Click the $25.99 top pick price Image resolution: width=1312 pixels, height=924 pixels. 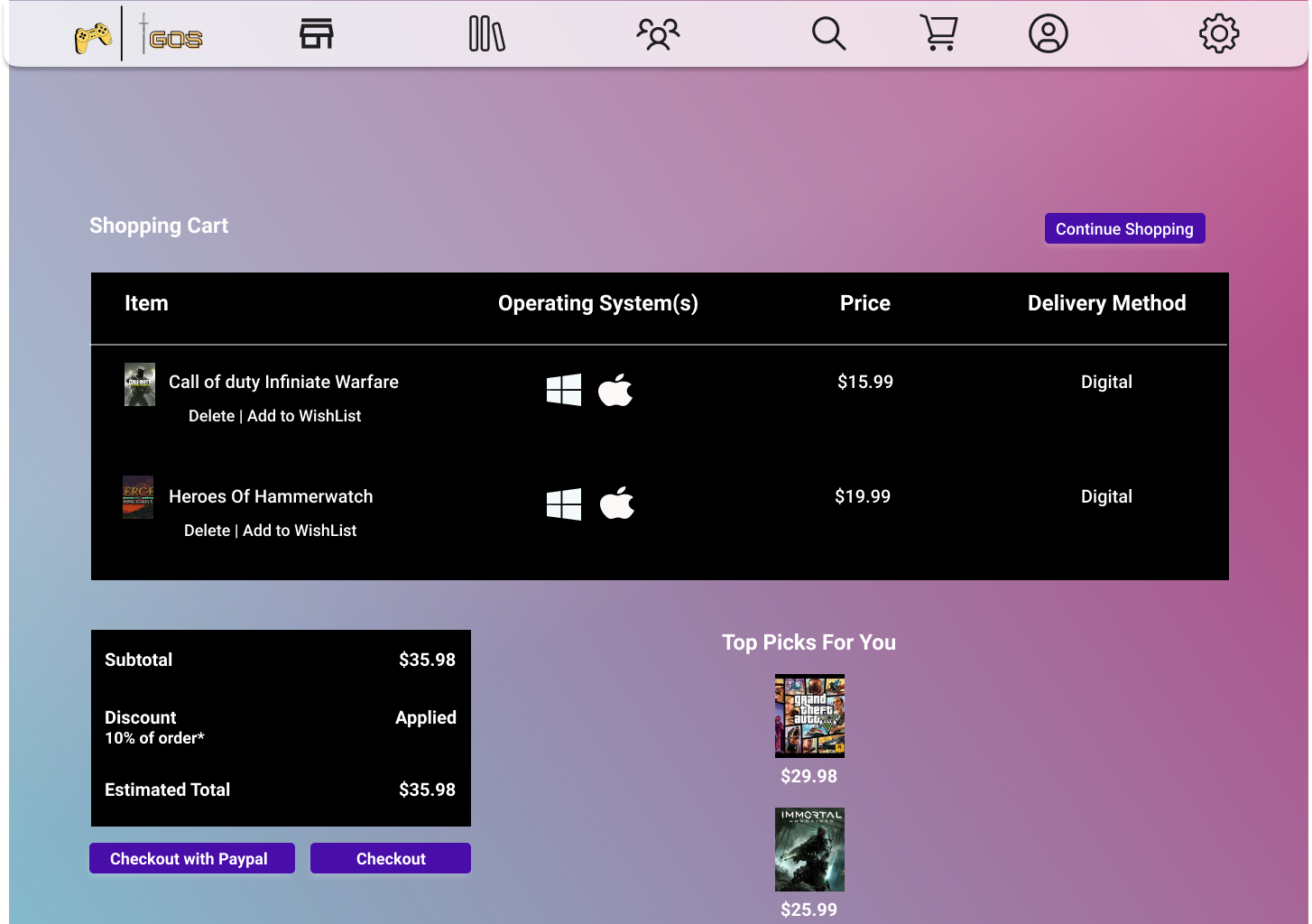pyautogui.click(x=808, y=910)
